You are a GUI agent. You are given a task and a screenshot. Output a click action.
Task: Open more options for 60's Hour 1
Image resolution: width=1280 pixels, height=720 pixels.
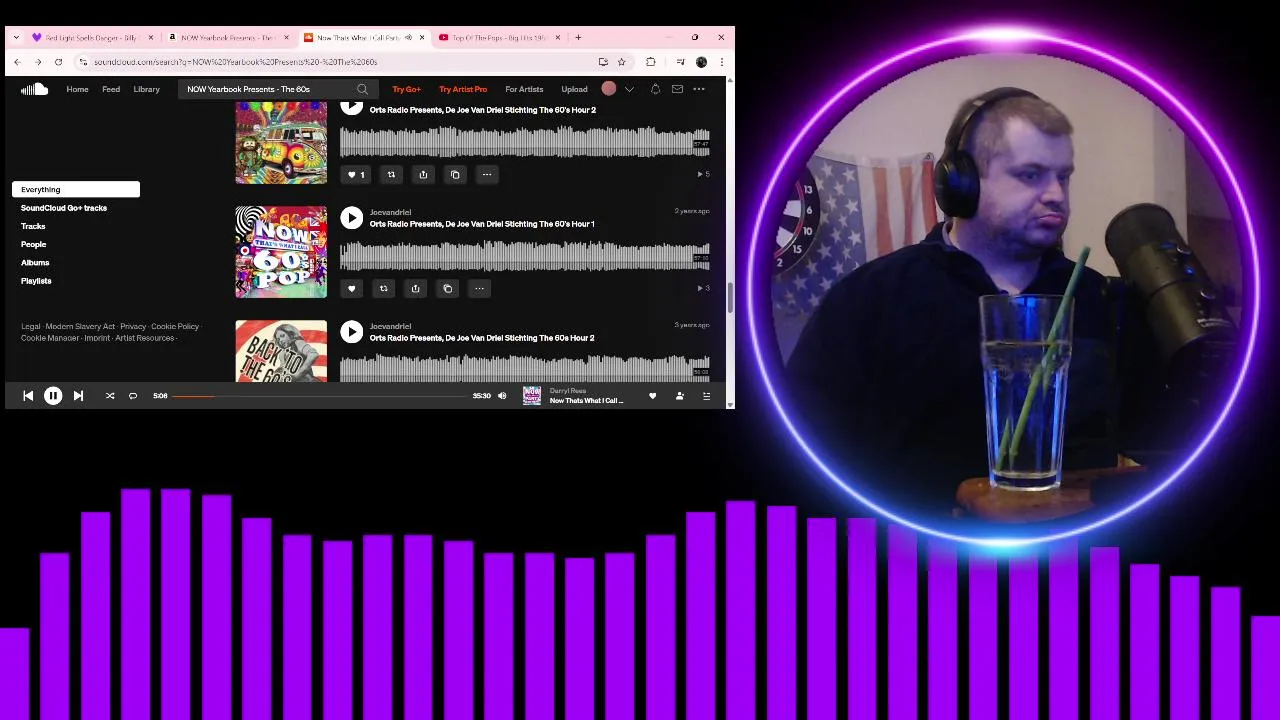pos(479,288)
